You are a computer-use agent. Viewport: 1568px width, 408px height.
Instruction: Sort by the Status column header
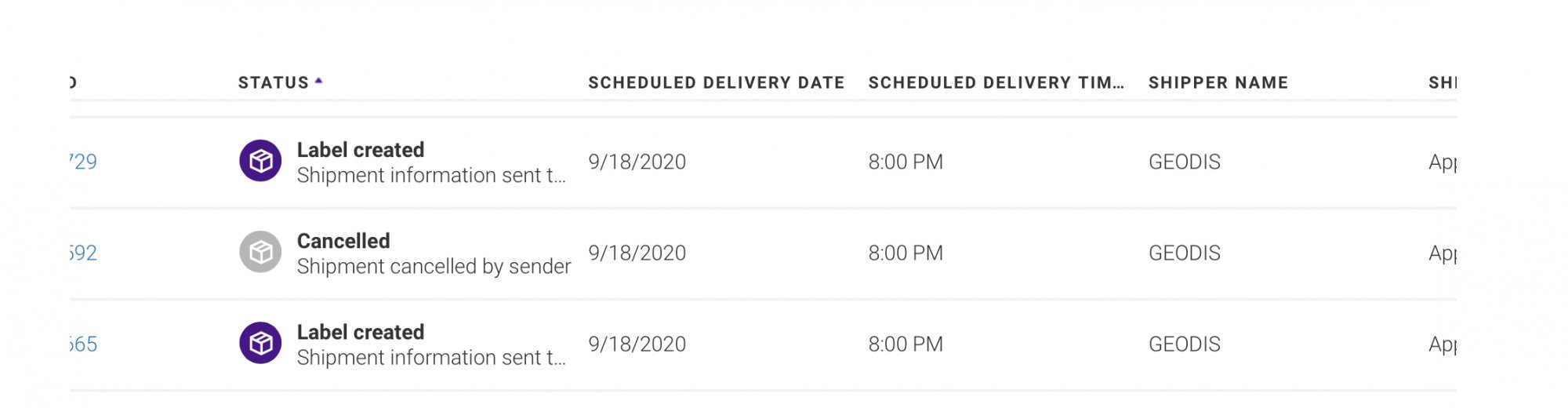[x=274, y=82]
